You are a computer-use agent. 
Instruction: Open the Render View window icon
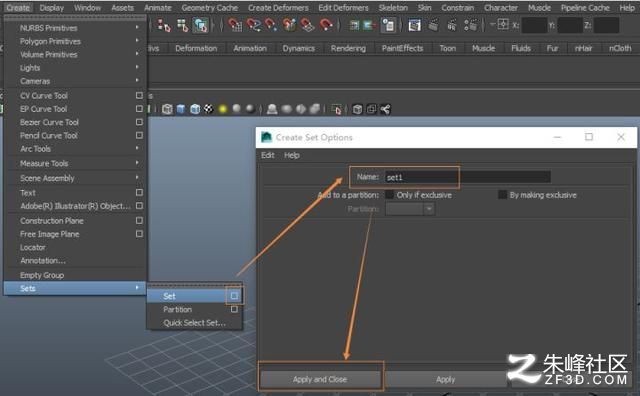(x=415, y=25)
